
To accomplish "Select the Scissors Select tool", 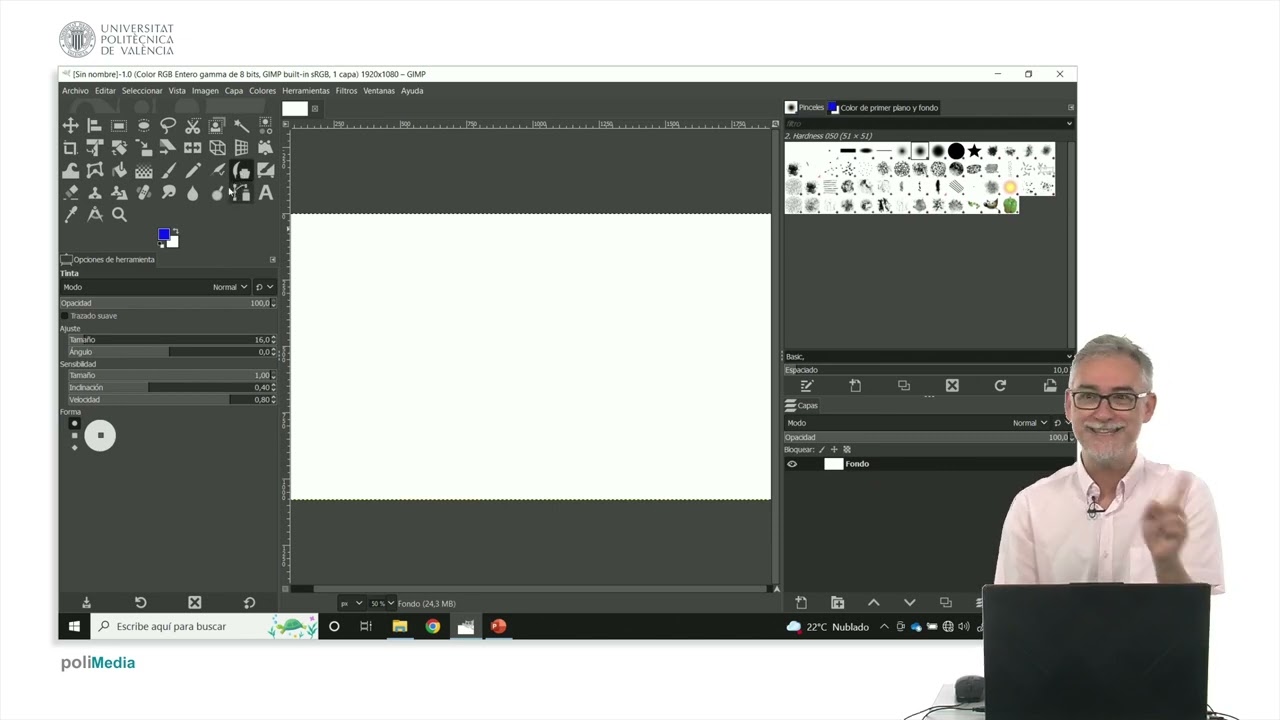I will coord(193,126).
